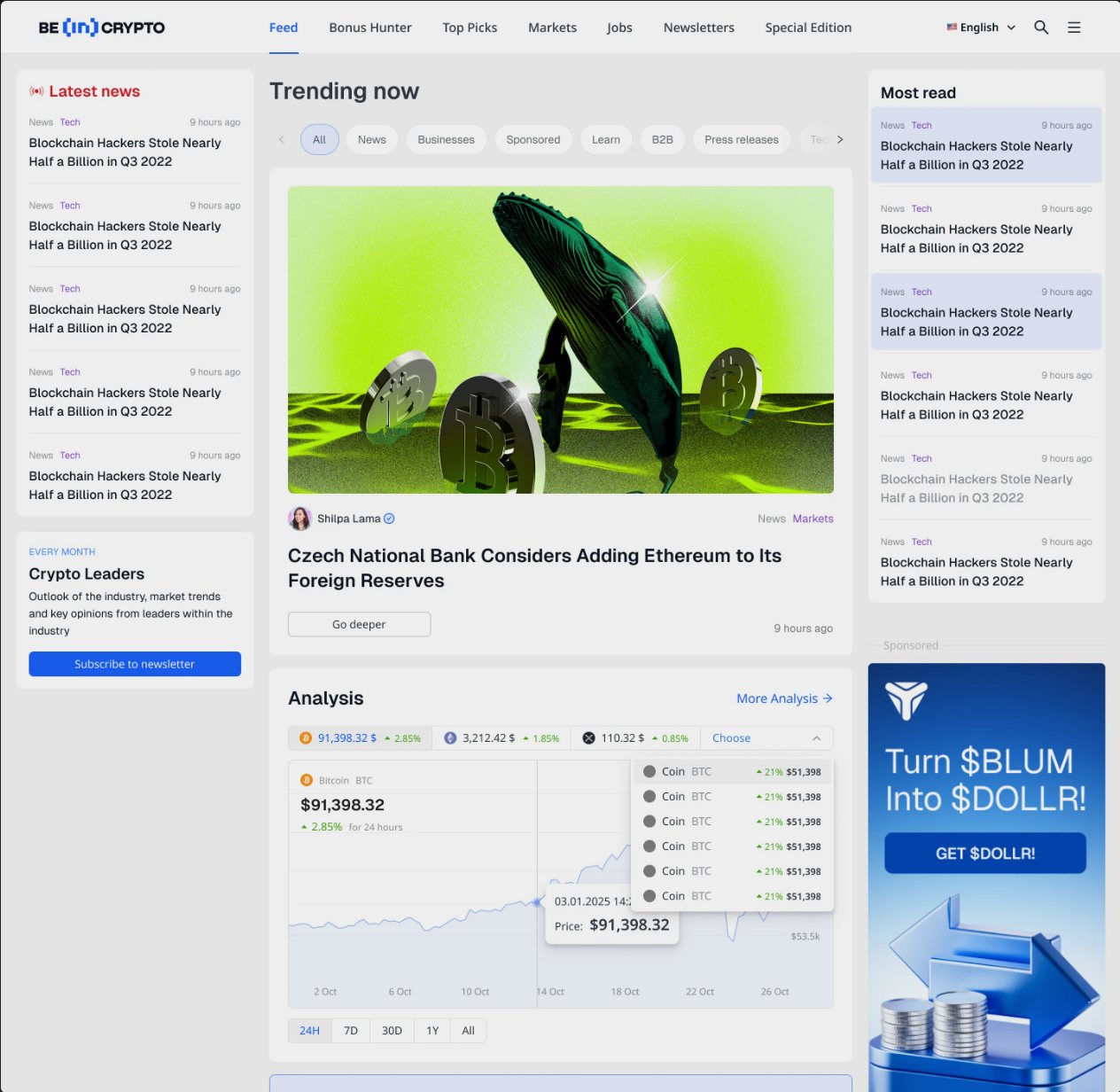Switch to the 7D chart range tab
This screenshot has height=1092, width=1120.
point(351,1030)
